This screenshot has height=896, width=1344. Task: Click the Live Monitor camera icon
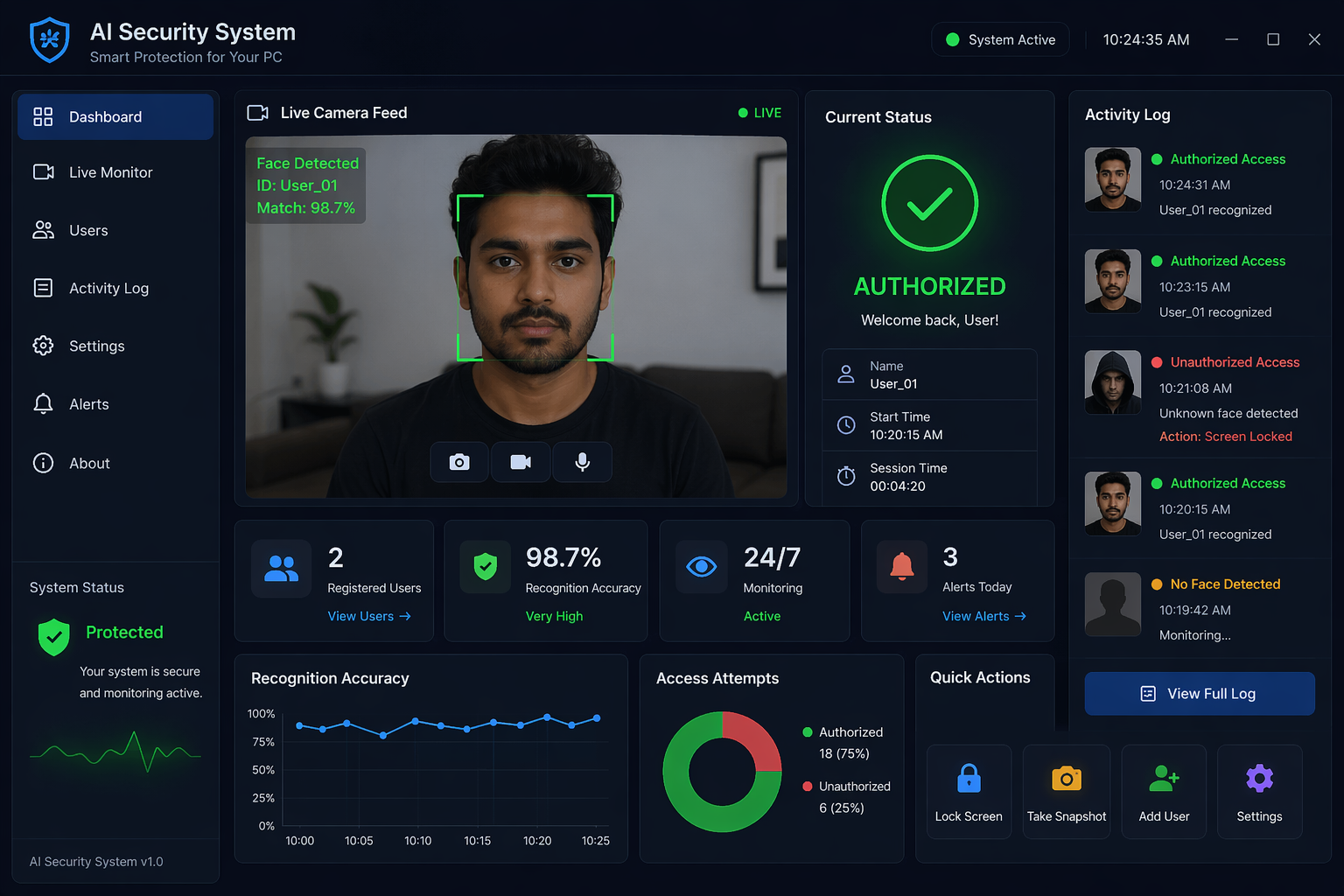point(43,171)
